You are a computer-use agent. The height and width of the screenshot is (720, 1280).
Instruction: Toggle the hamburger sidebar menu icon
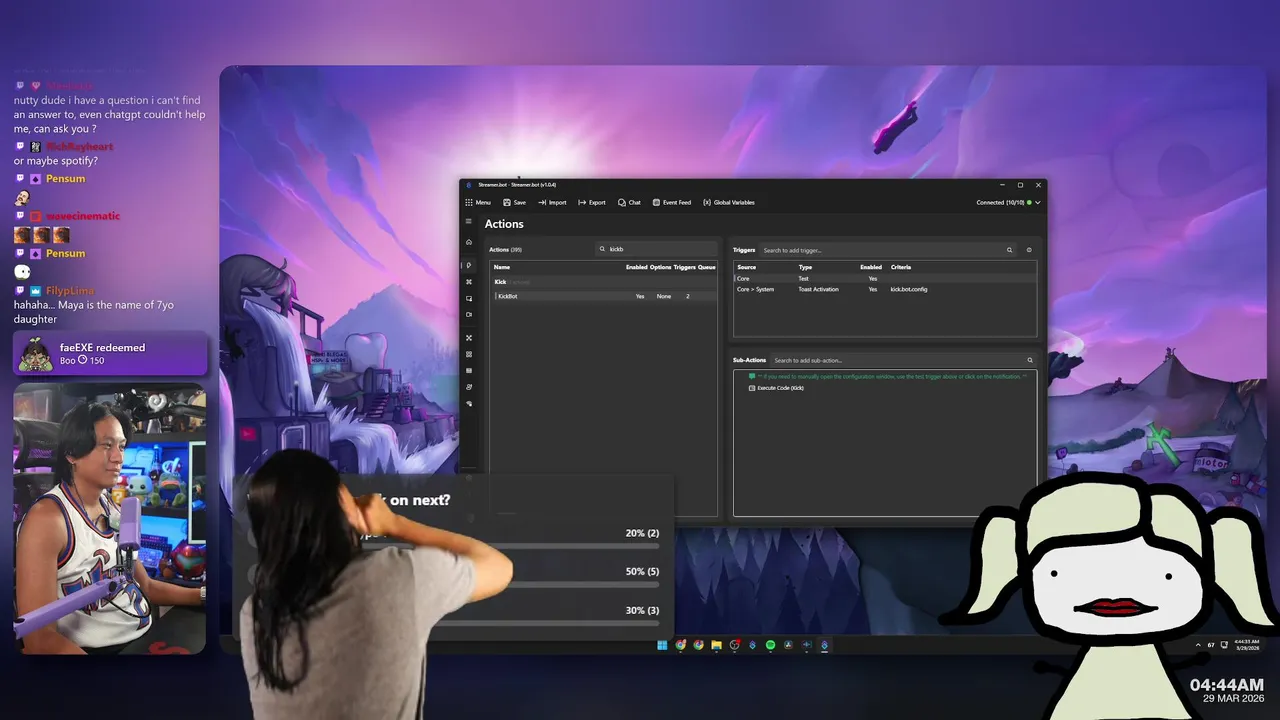coord(468,222)
